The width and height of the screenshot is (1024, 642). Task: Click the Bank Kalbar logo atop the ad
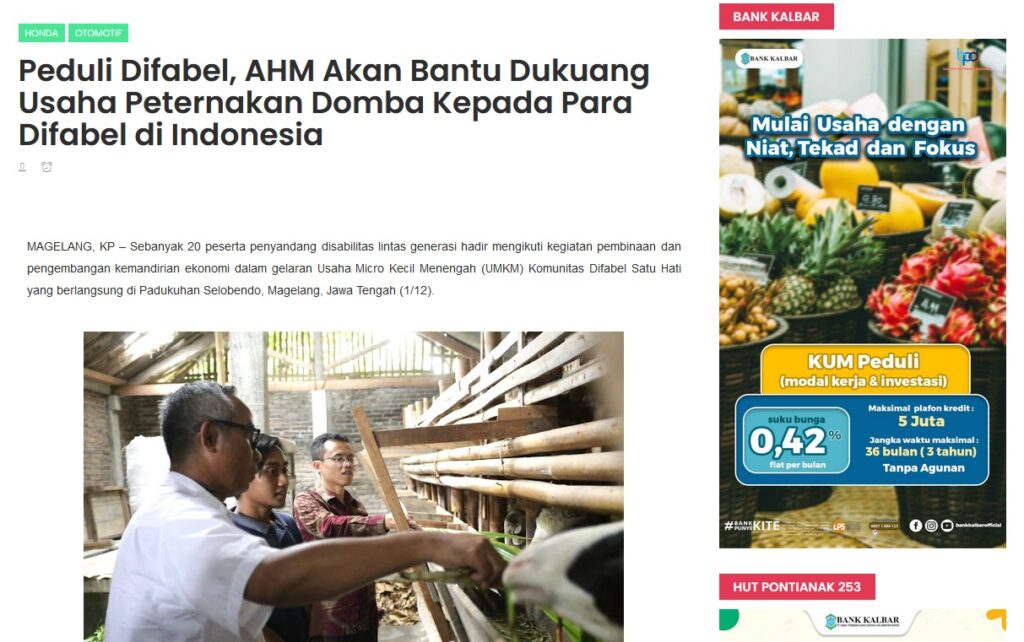point(769,58)
